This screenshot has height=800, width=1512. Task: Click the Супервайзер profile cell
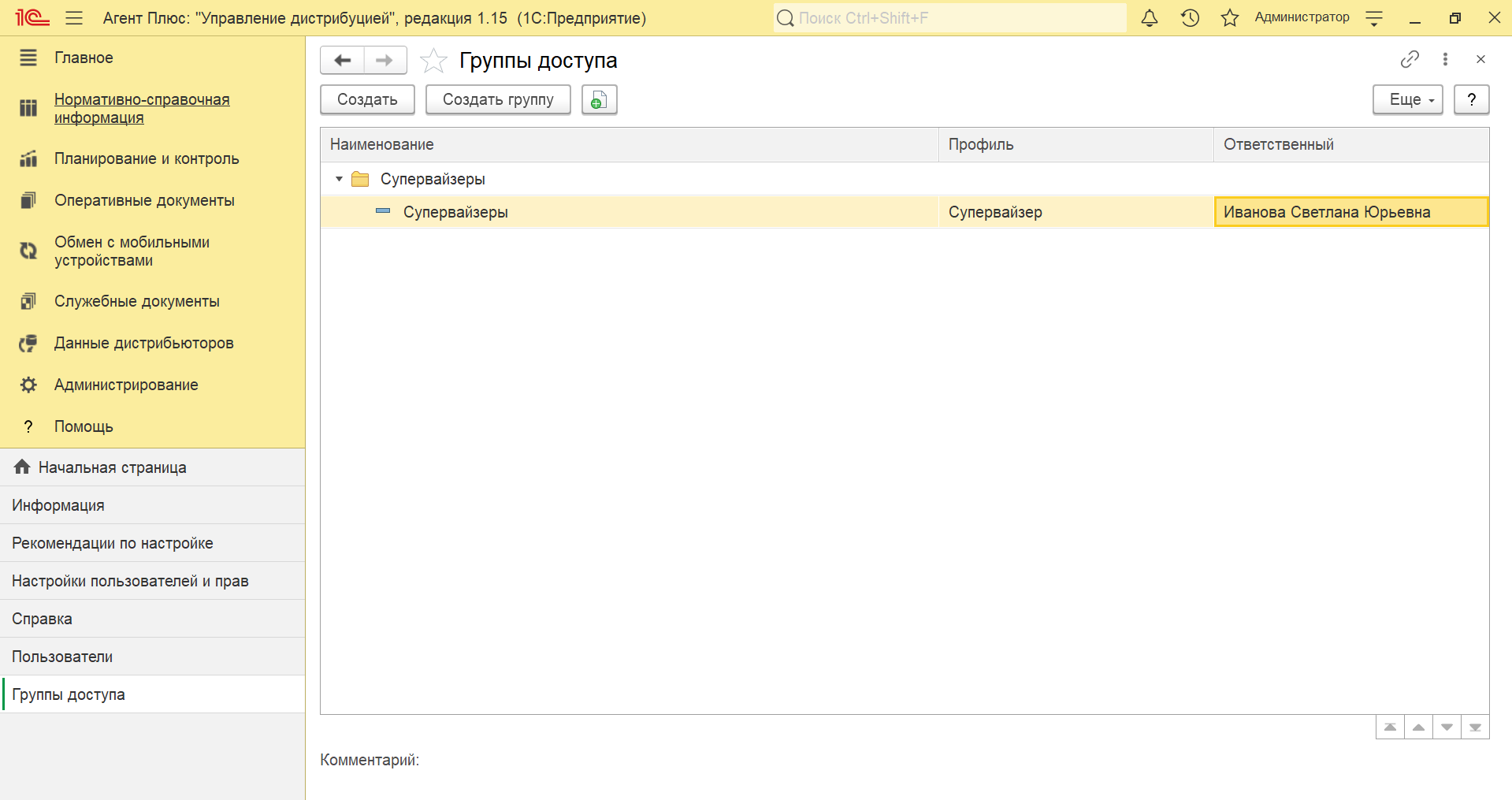pos(1075,212)
